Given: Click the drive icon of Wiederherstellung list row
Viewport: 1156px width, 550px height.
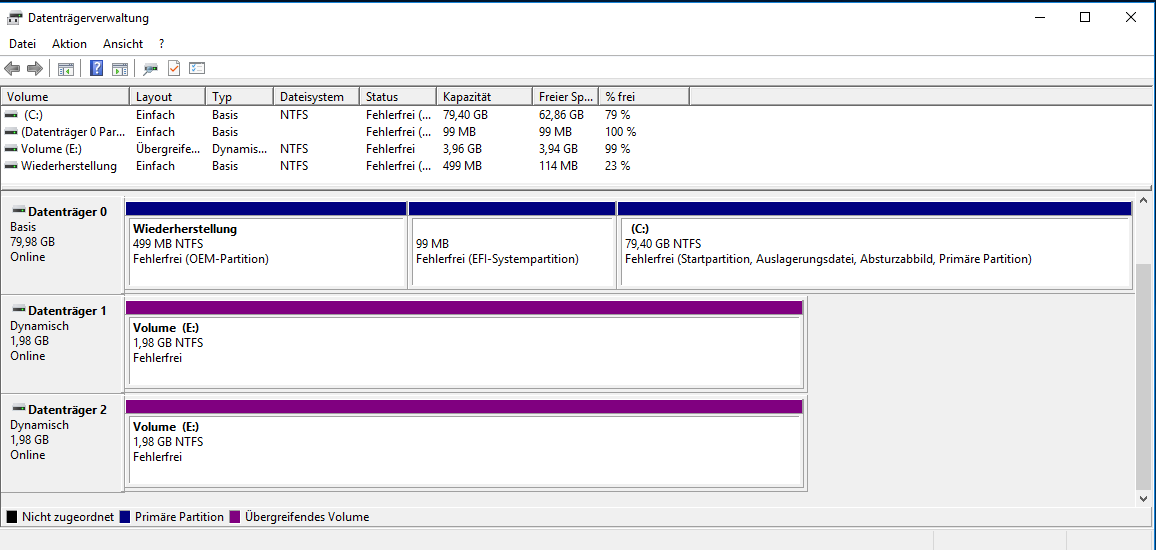Looking at the screenshot, I should pos(11,166).
